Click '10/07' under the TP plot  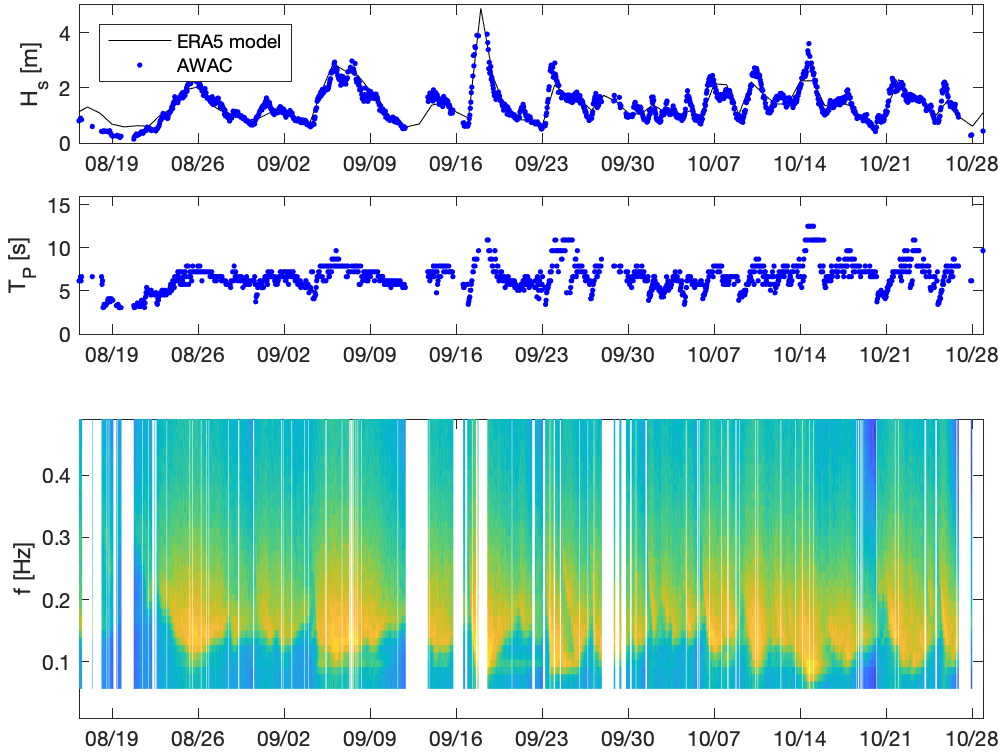tap(714, 355)
